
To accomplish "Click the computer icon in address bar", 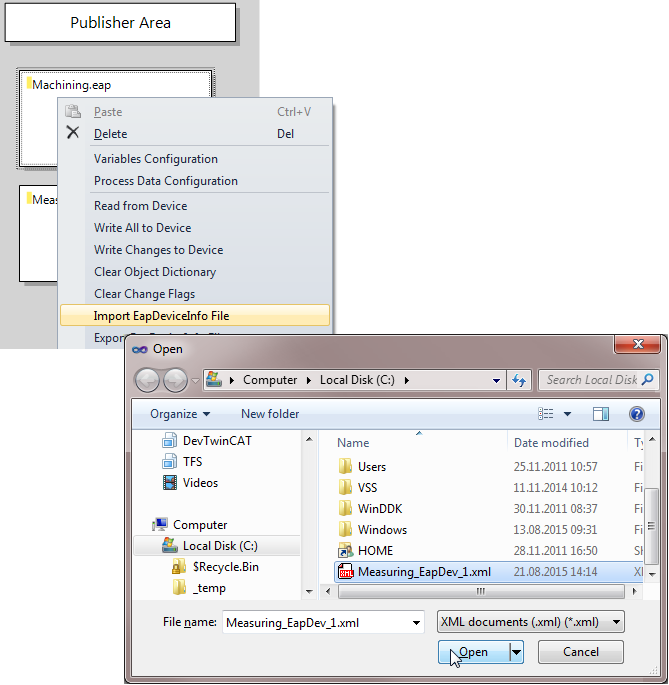I will [214, 379].
